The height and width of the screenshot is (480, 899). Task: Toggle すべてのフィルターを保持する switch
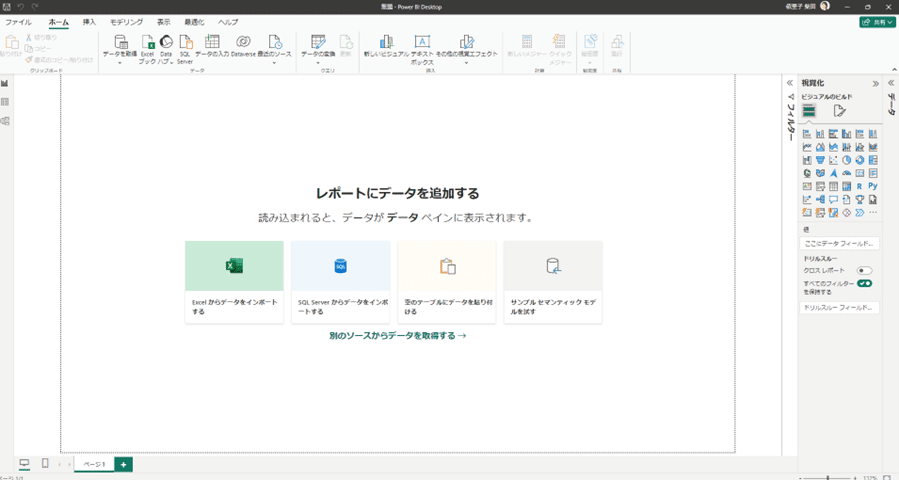coord(864,284)
